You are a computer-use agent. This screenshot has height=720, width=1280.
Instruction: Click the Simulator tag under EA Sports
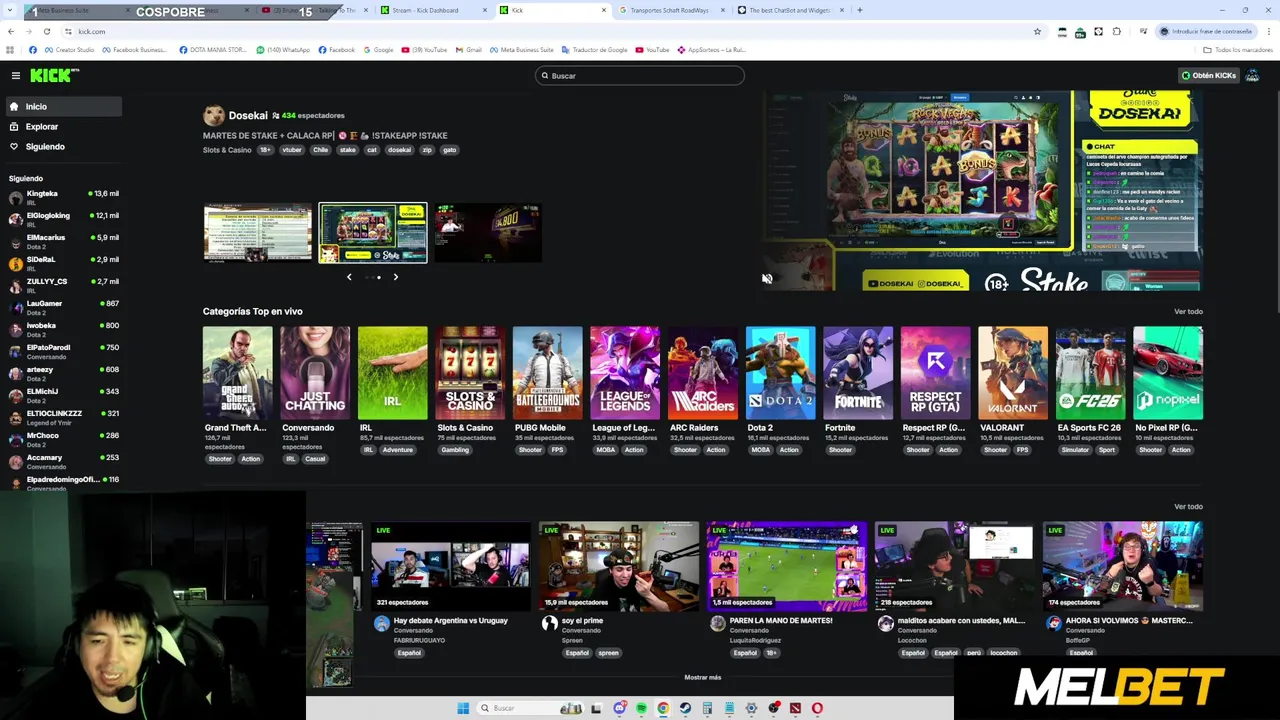click(x=1075, y=450)
